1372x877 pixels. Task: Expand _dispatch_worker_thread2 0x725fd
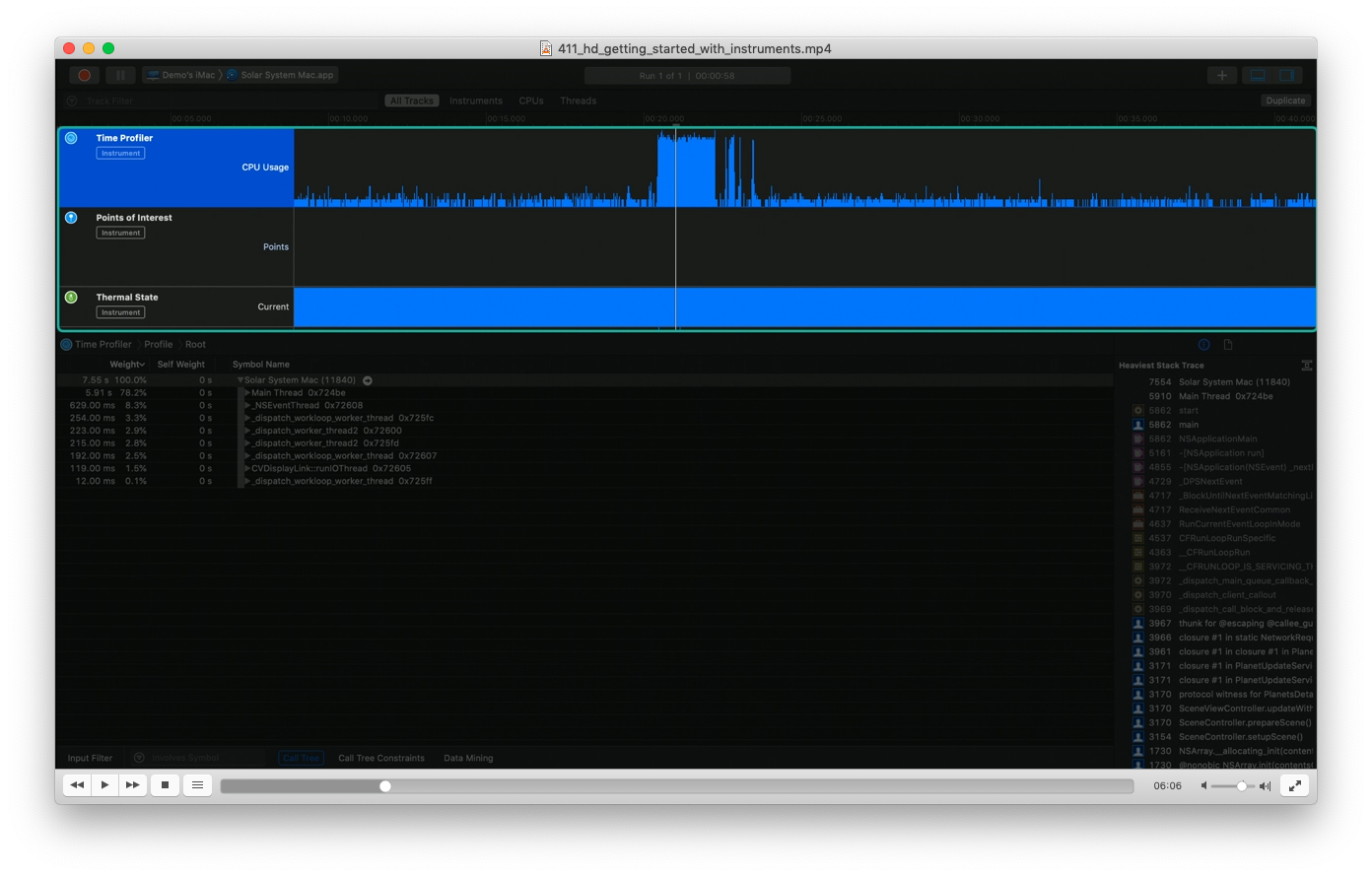click(x=247, y=443)
